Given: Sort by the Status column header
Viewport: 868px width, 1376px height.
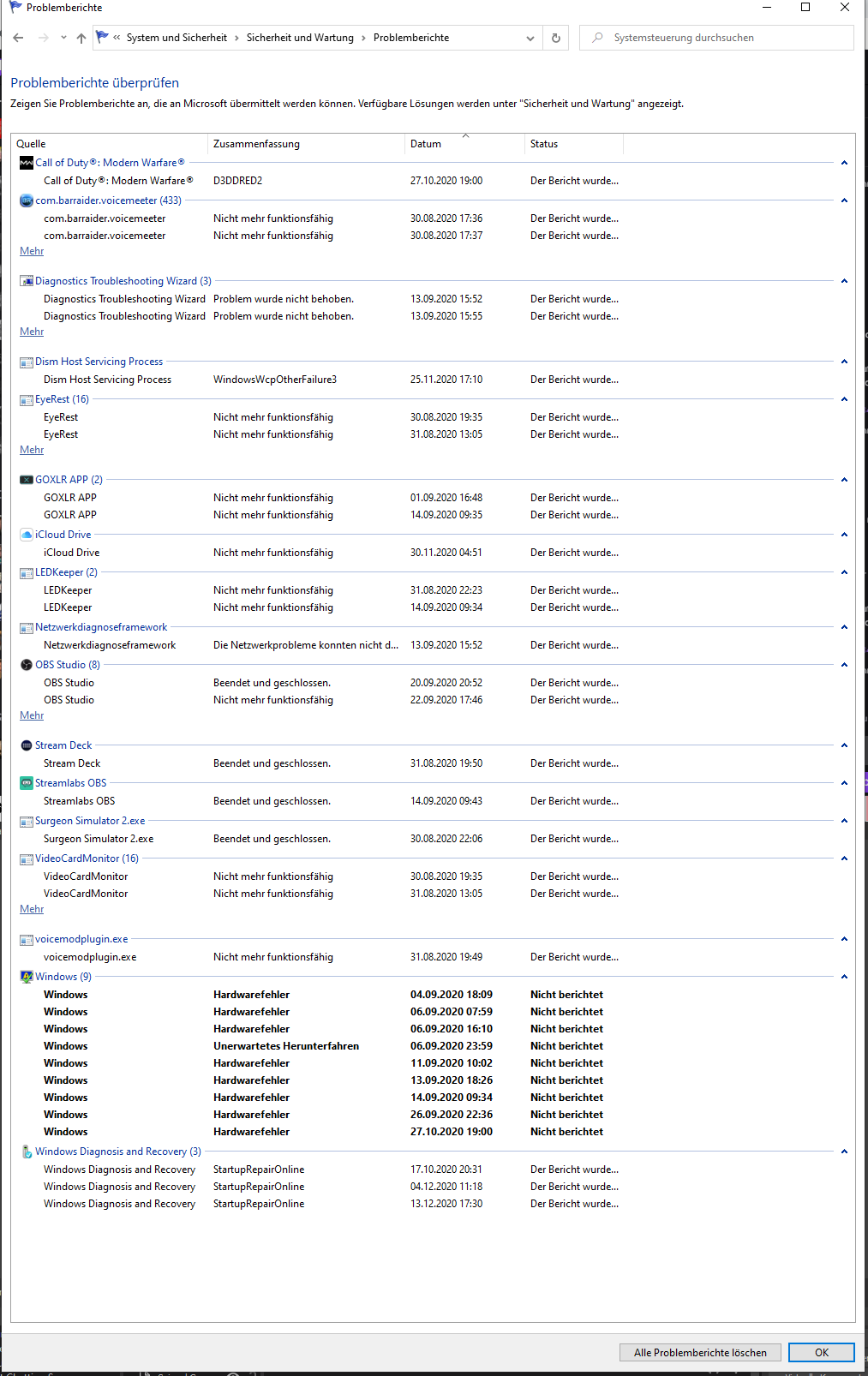Looking at the screenshot, I should coord(573,144).
